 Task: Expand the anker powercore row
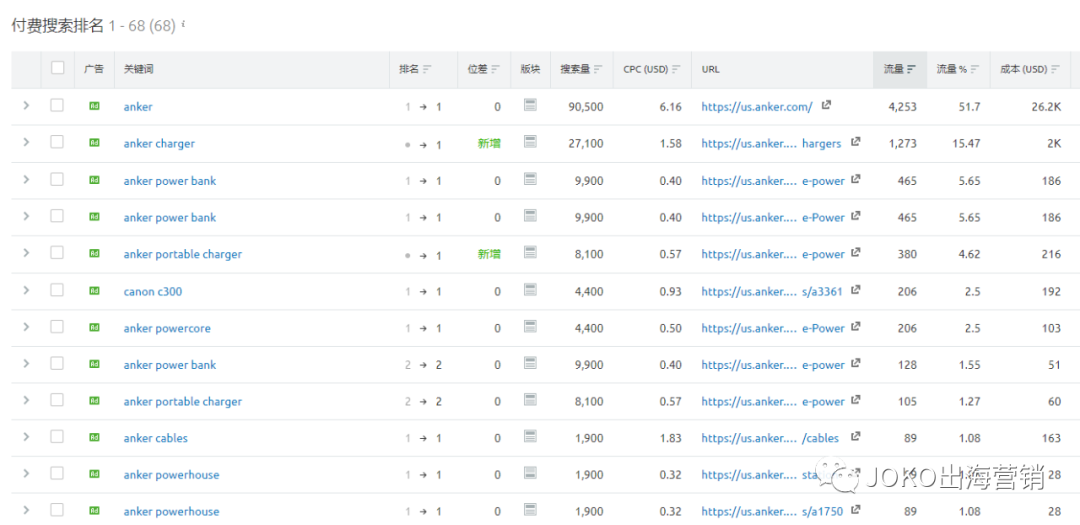pos(26,327)
